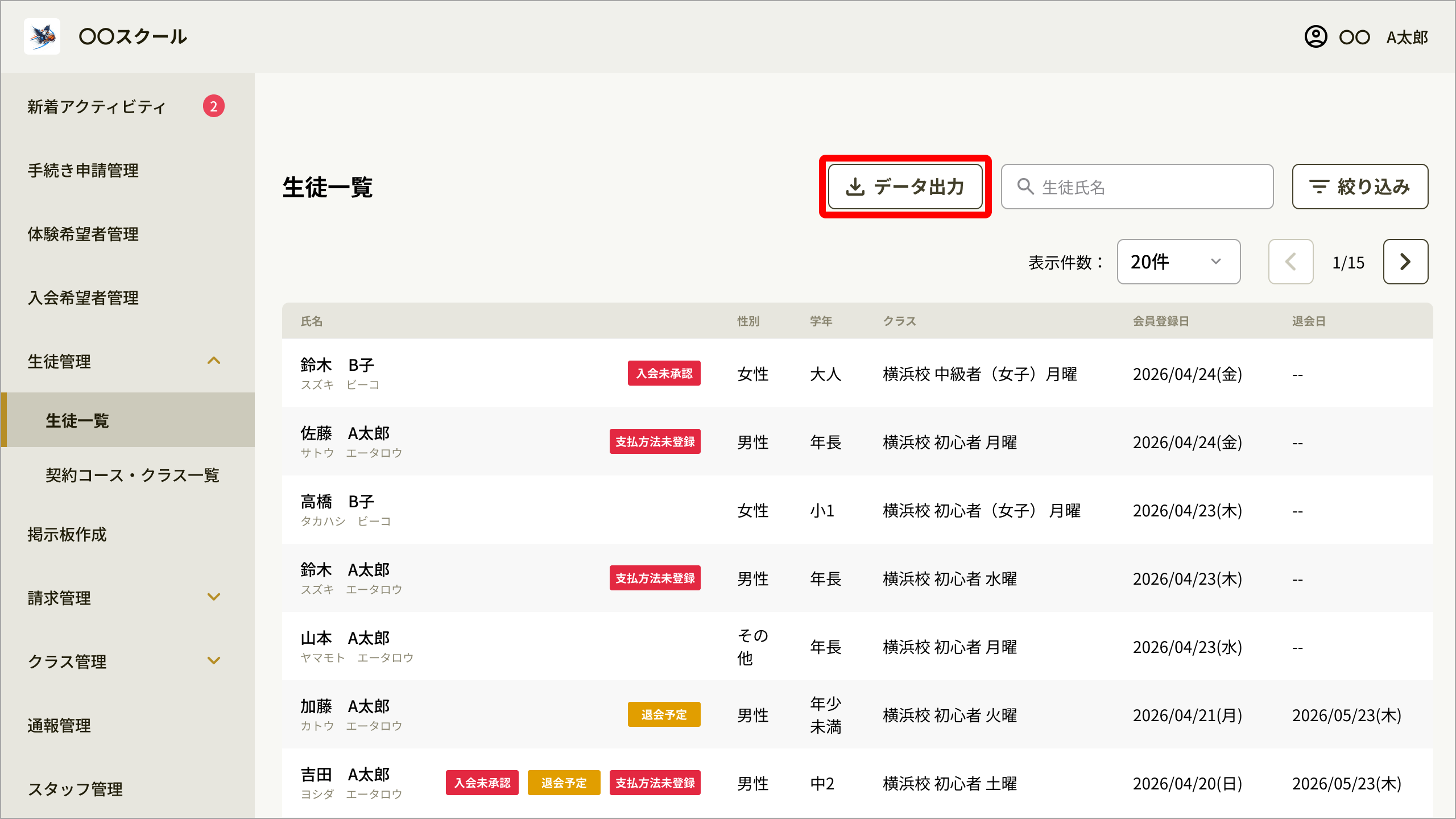The image size is (1456, 819).
Task: Open student row 鈴木 B子
Action: 857,373
